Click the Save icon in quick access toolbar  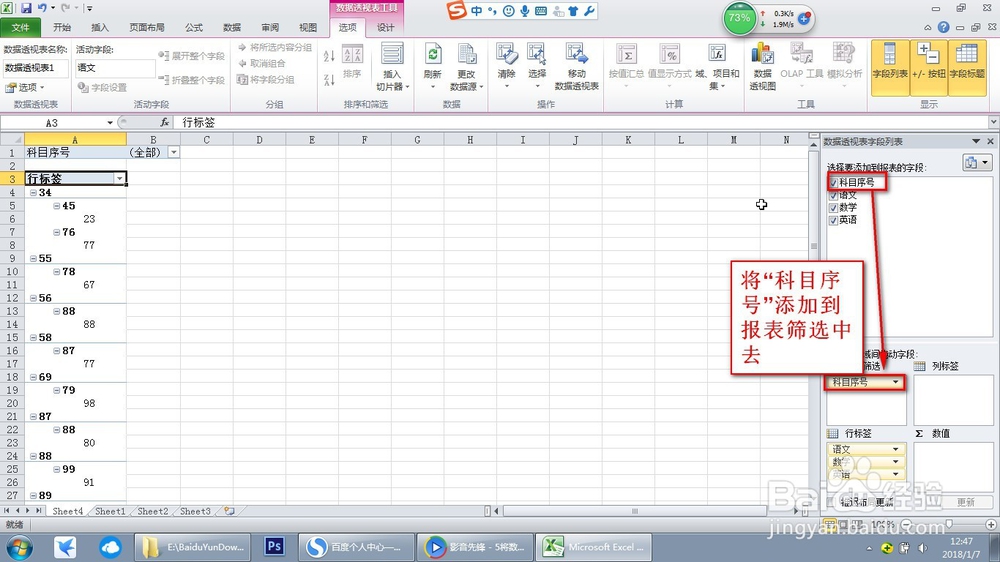(26, 8)
